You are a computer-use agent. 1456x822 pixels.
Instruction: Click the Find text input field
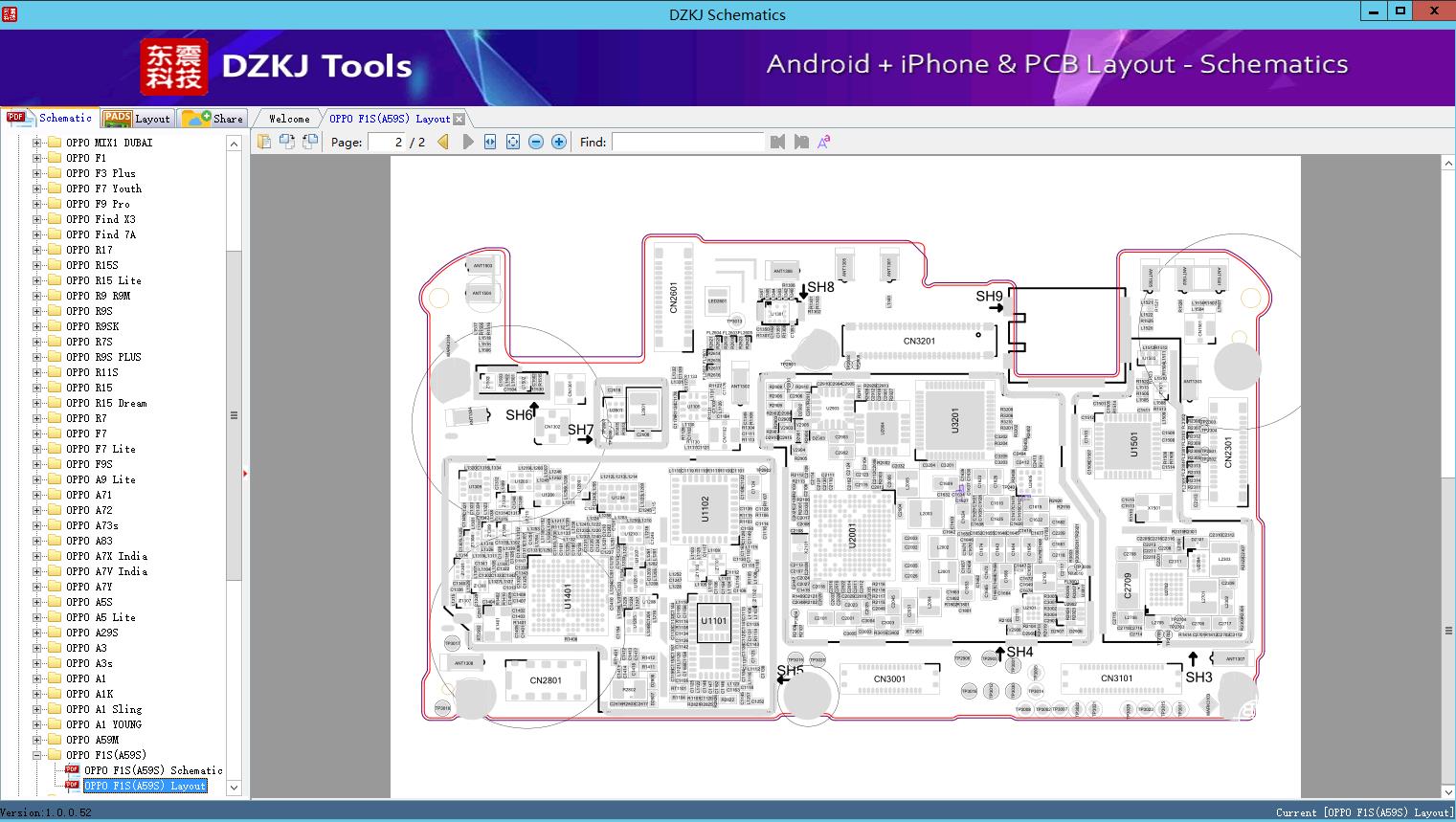pos(687,142)
